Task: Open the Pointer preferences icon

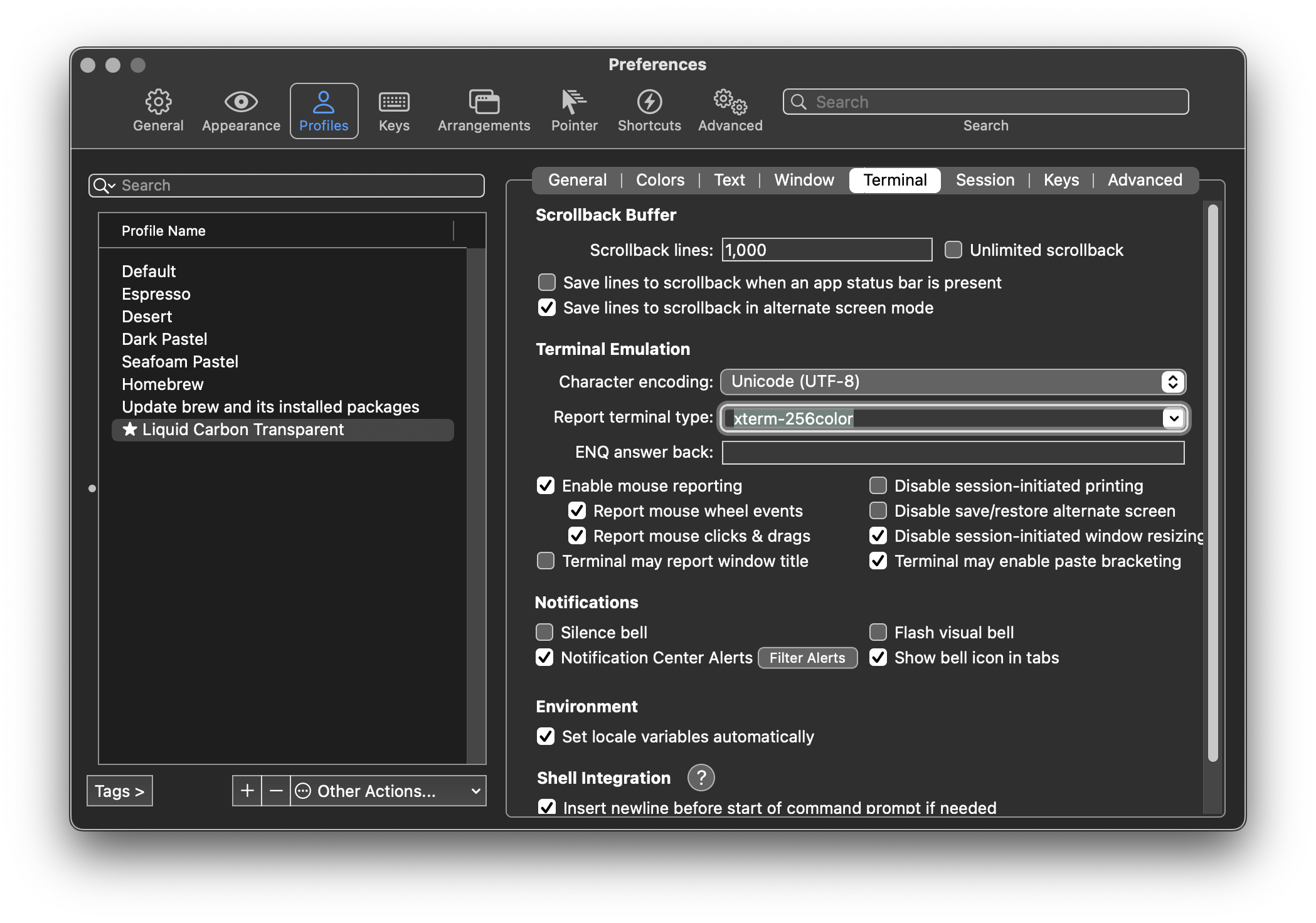Action: click(x=573, y=110)
